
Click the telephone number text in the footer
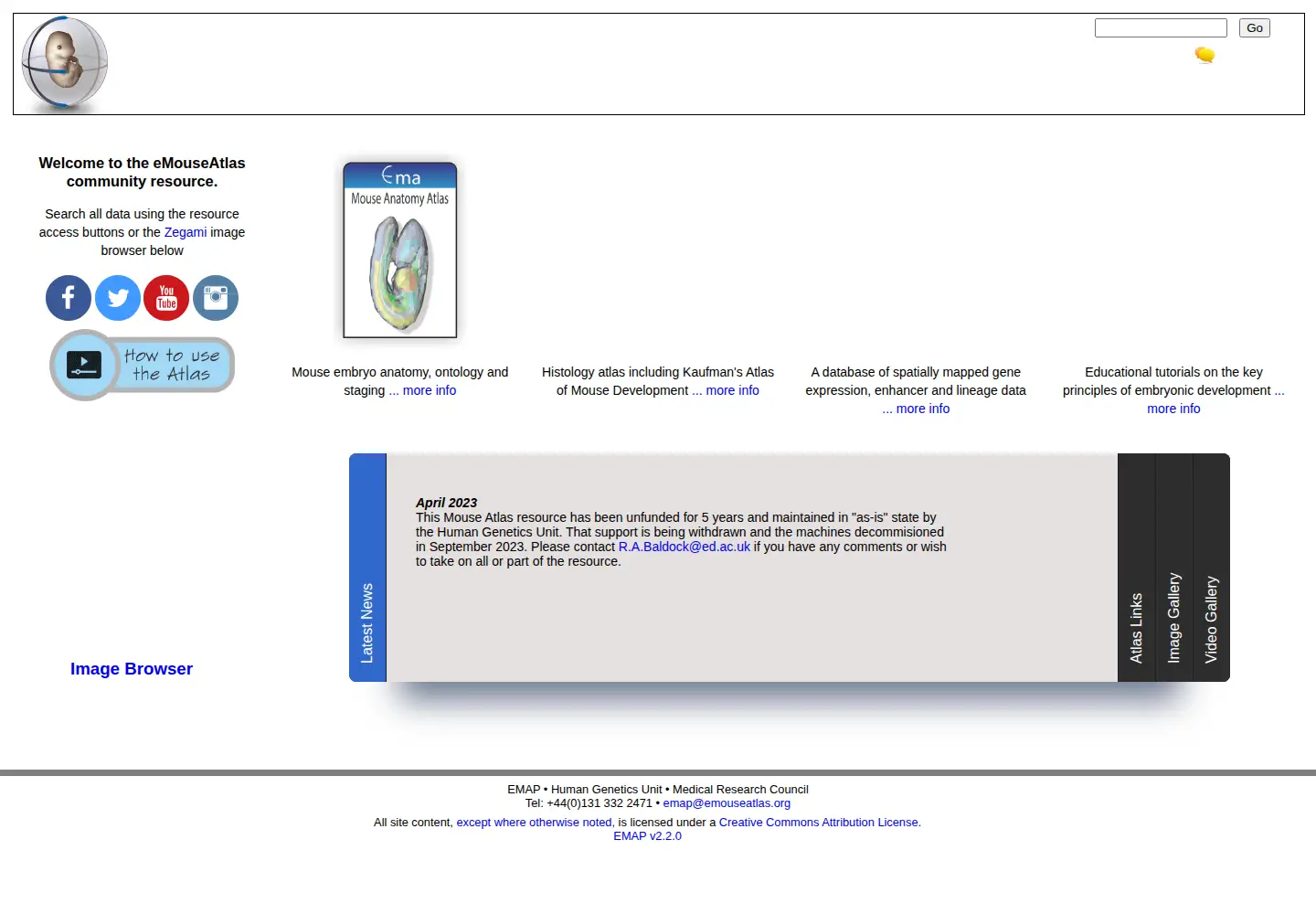[589, 803]
